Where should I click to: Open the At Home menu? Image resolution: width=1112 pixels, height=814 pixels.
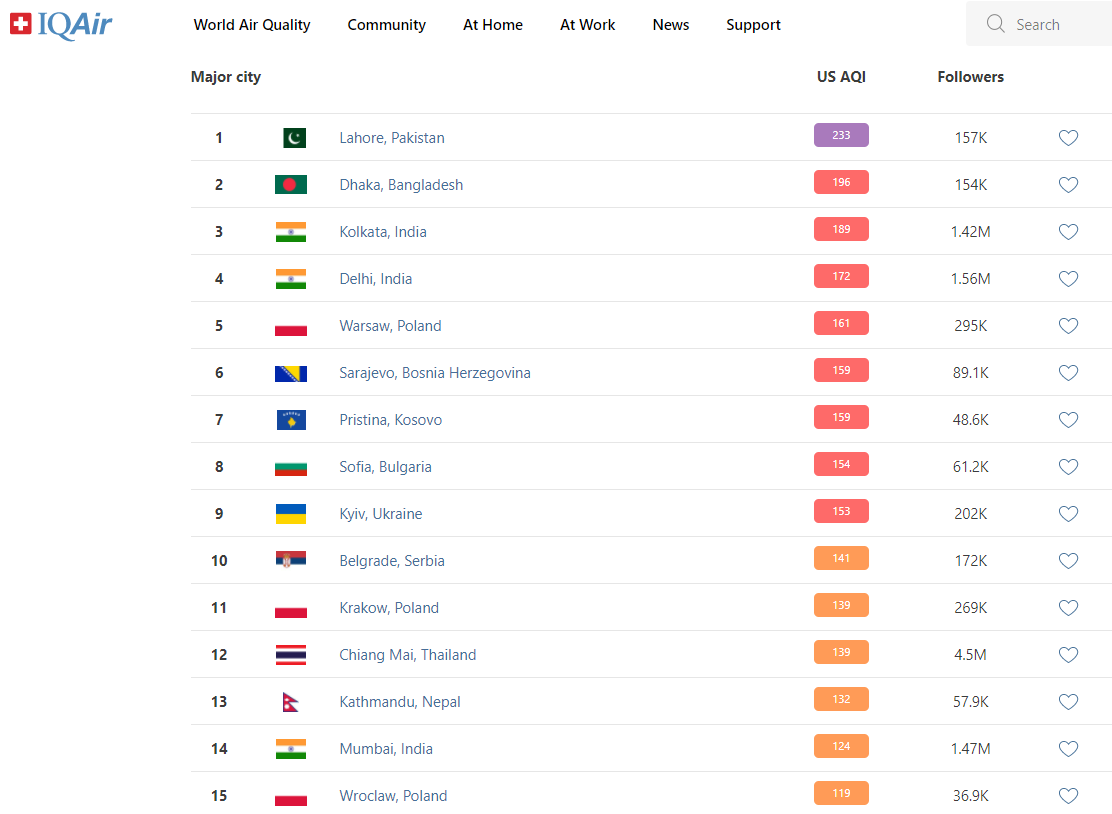pyautogui.click(x=493, y=25)
